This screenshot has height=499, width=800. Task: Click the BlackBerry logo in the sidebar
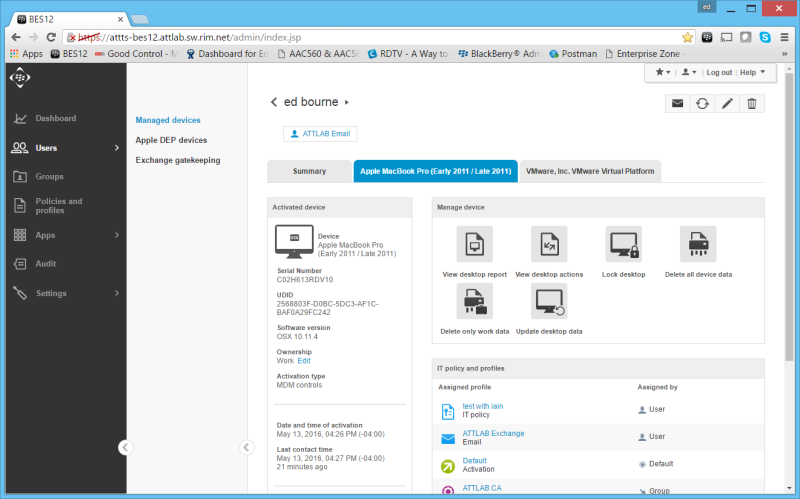(x=20, y=78)
